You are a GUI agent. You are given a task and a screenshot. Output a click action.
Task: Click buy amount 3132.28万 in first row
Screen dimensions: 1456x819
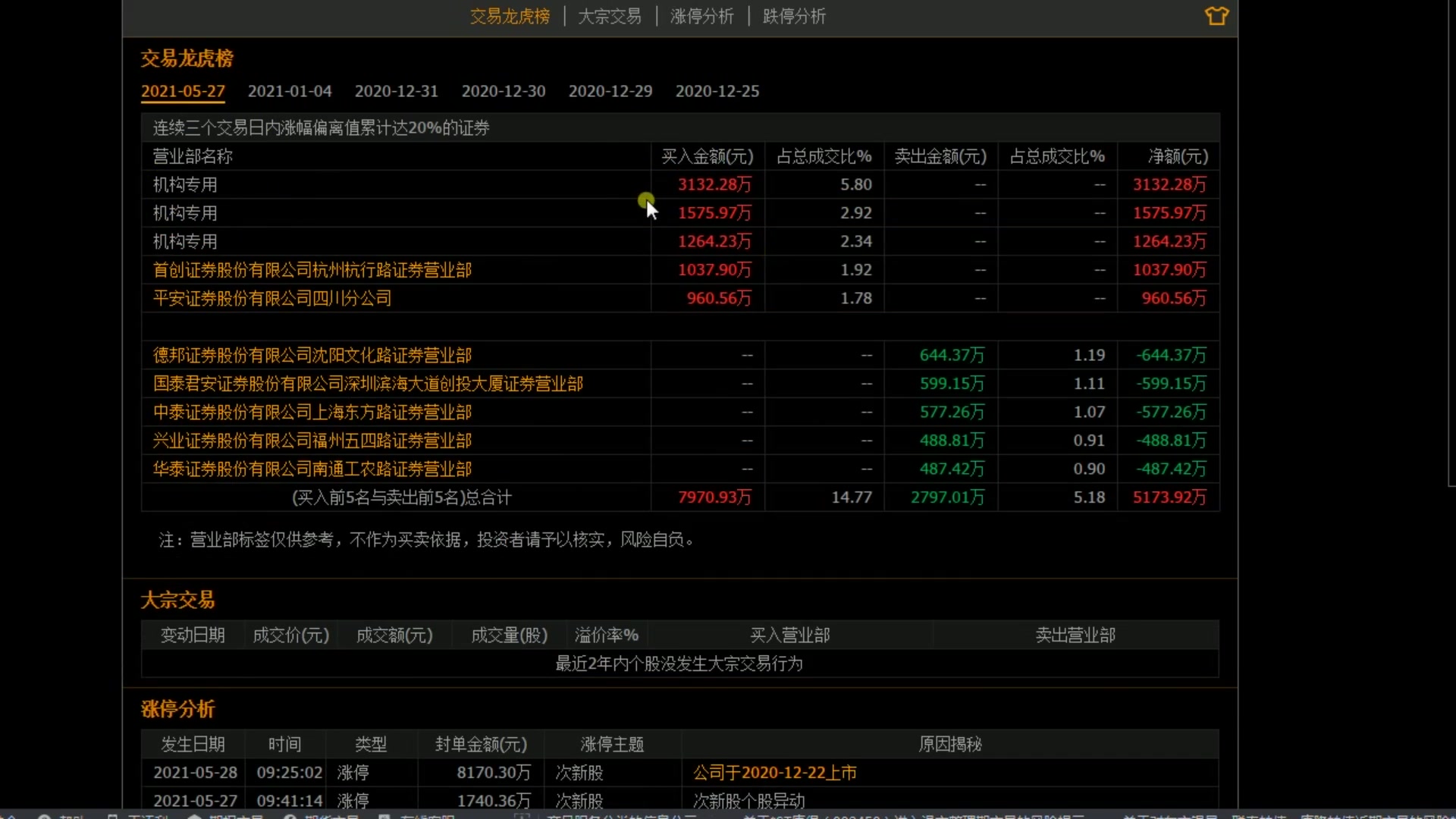pos(714,184)
